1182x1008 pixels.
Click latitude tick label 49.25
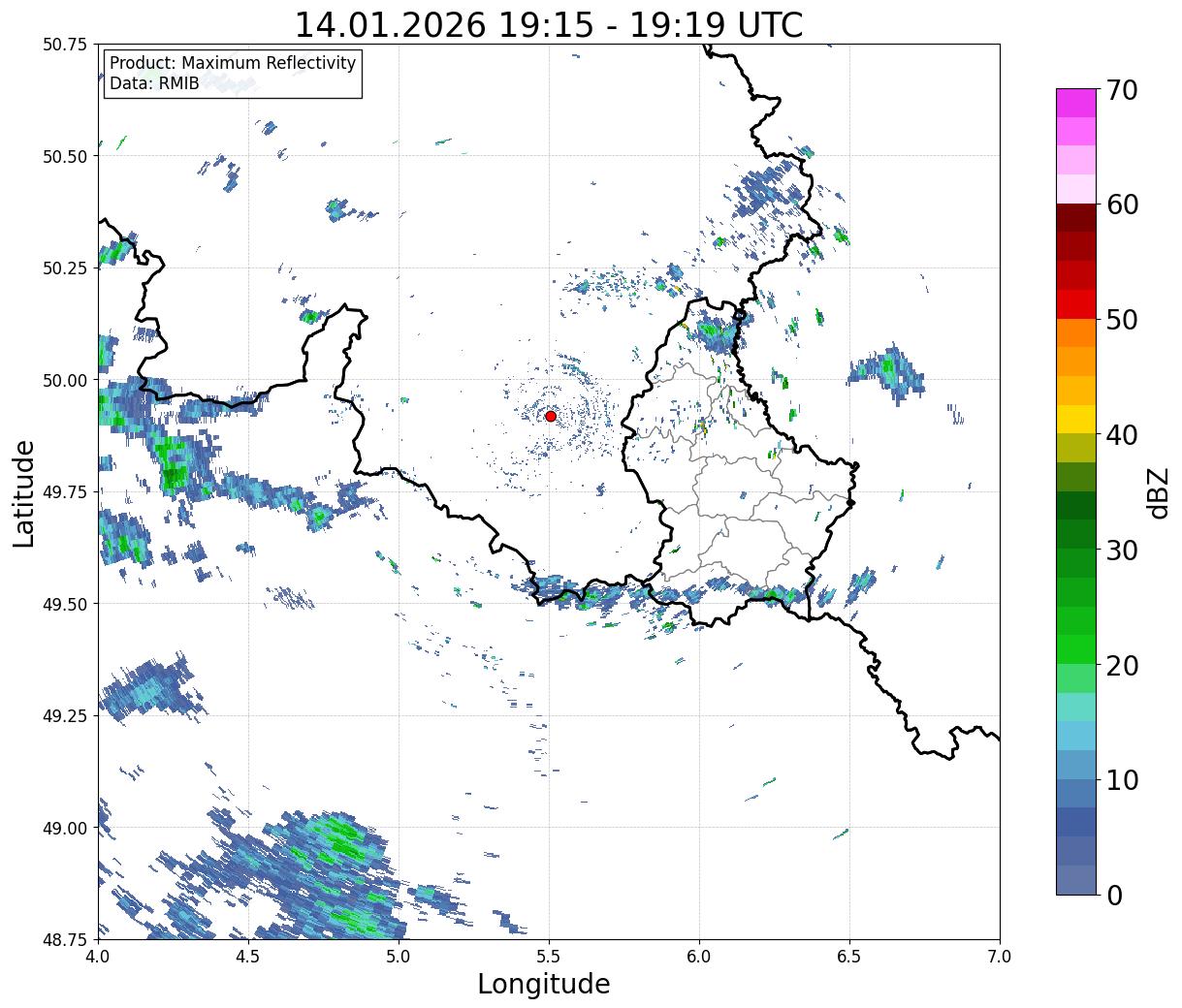[x=65, y=716]
